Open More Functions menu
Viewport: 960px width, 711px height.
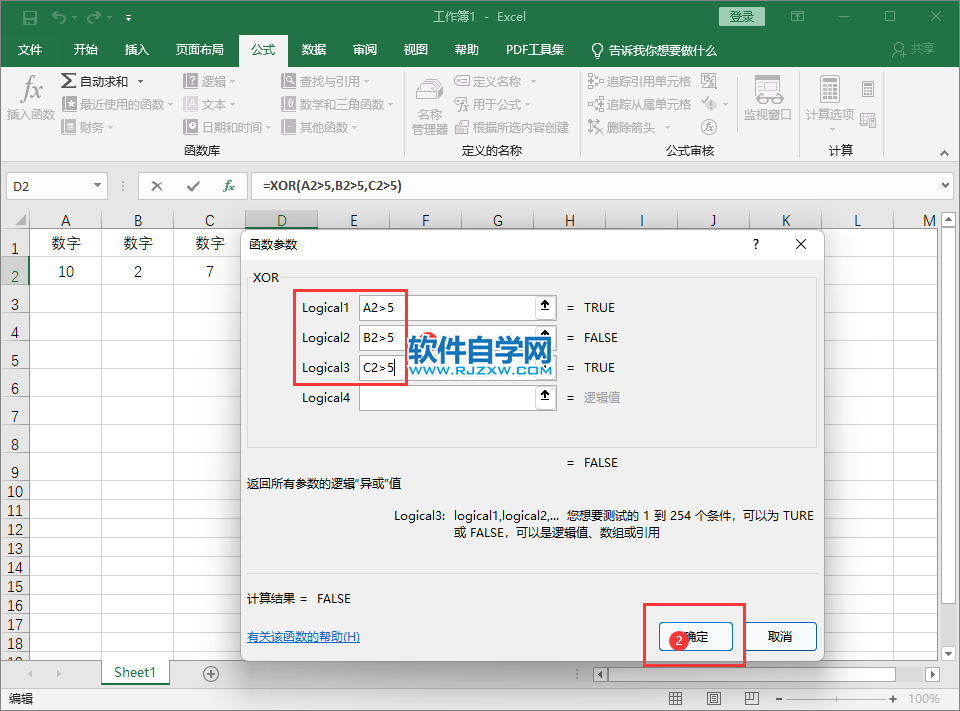(x=319, y=127)
